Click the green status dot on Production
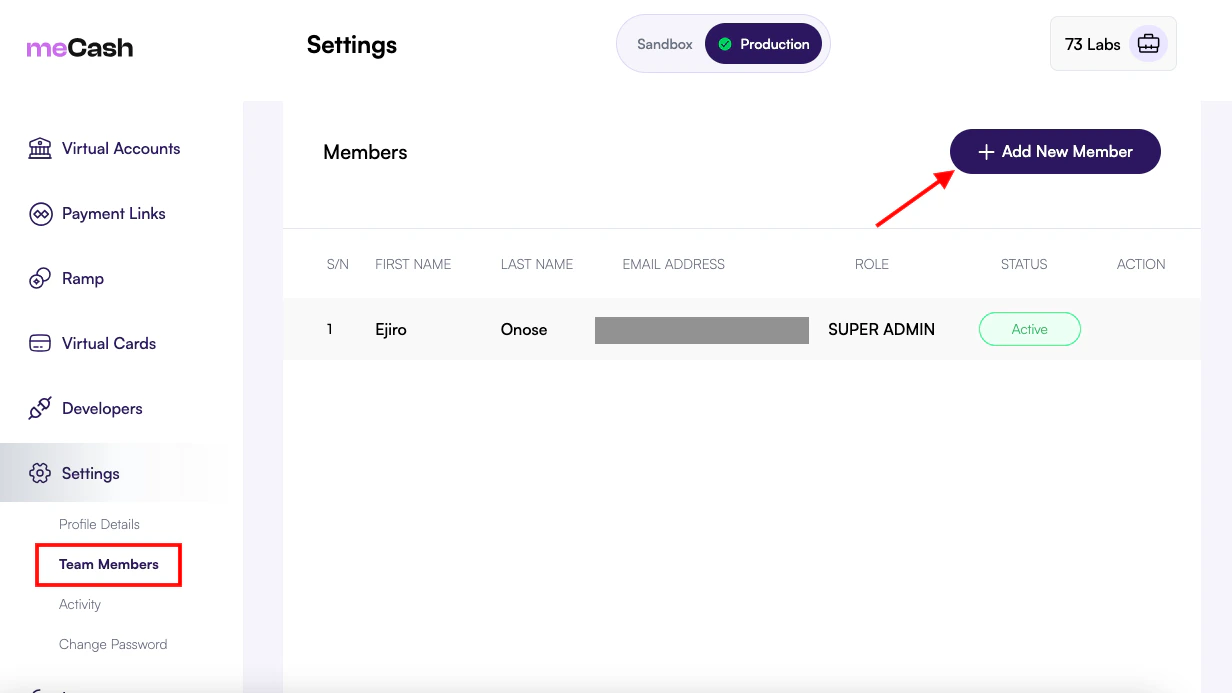The height and width of the screenshot is (693, 1232). pyautogui.click(x=726, y=43)
